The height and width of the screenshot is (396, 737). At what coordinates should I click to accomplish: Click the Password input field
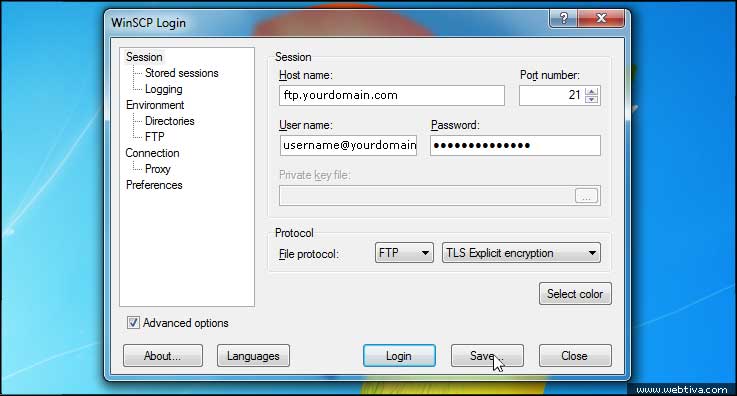pyautogui.click(x=515, y=145)
